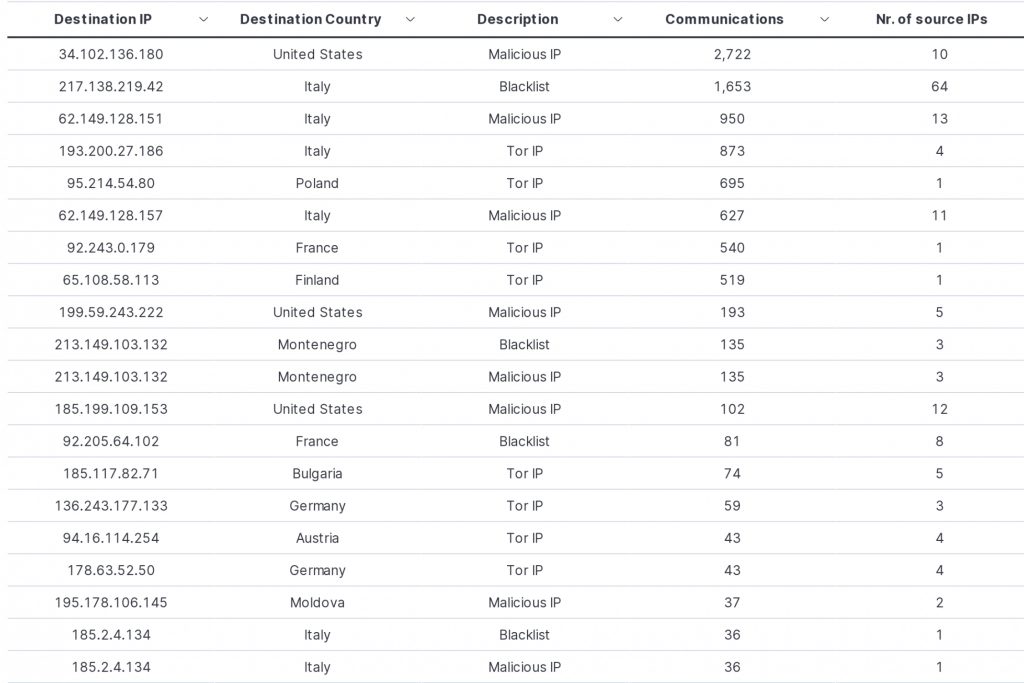This screenshot has width=1024, height=683.
Task: Select the 94.16.114.254 Austria row IP
Action: click(x=111, y=537)
